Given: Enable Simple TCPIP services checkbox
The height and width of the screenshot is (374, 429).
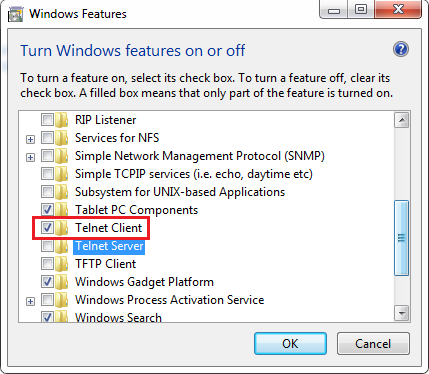Looking at the screenshot, I should [47, 173].
